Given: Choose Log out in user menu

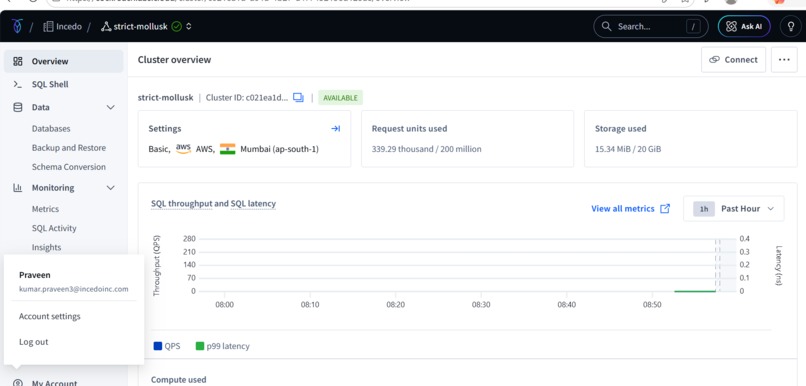Looking at the screenshot, I should point(33,342).
